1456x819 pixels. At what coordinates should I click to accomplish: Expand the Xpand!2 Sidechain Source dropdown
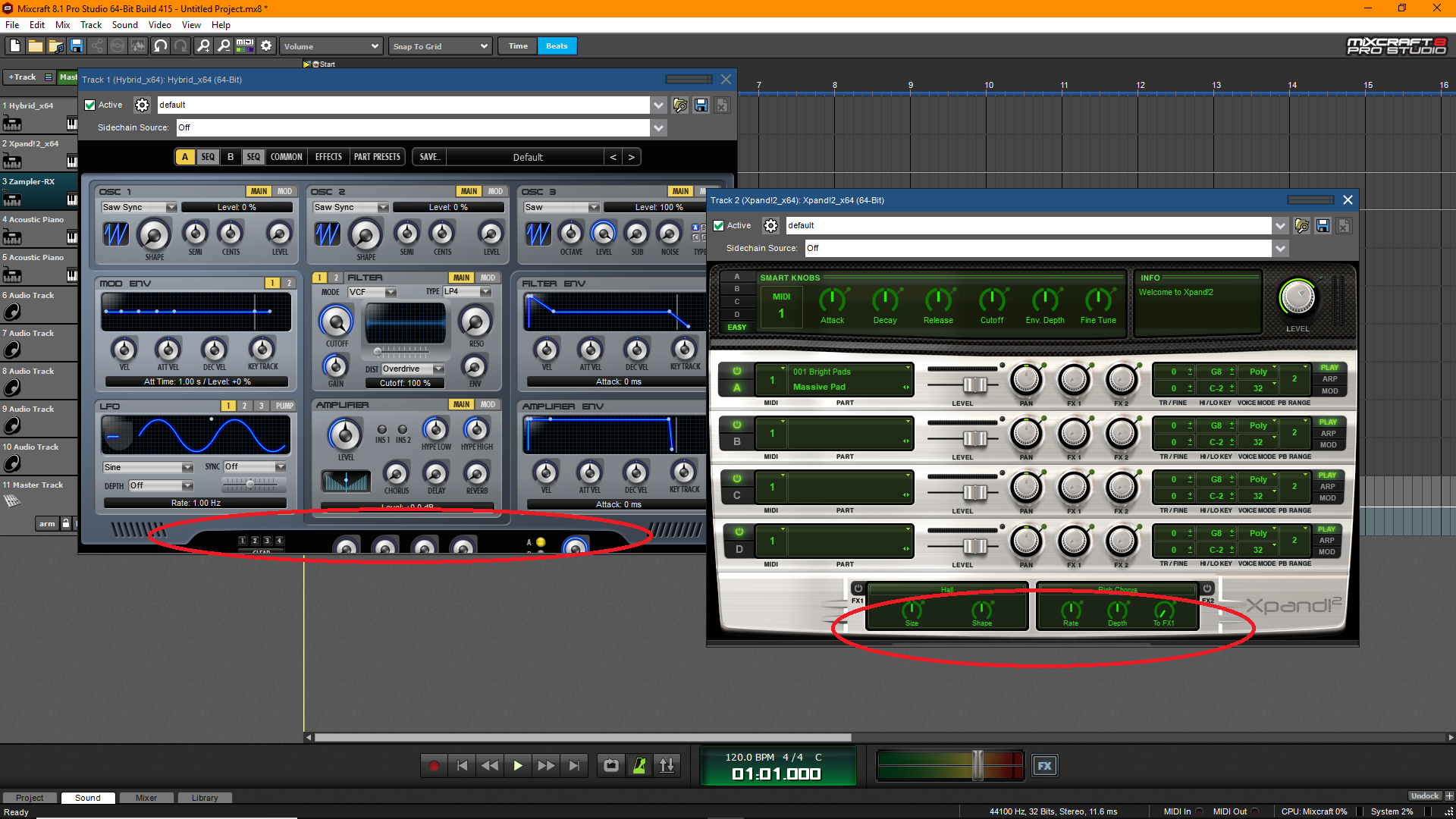point(1280,249)
